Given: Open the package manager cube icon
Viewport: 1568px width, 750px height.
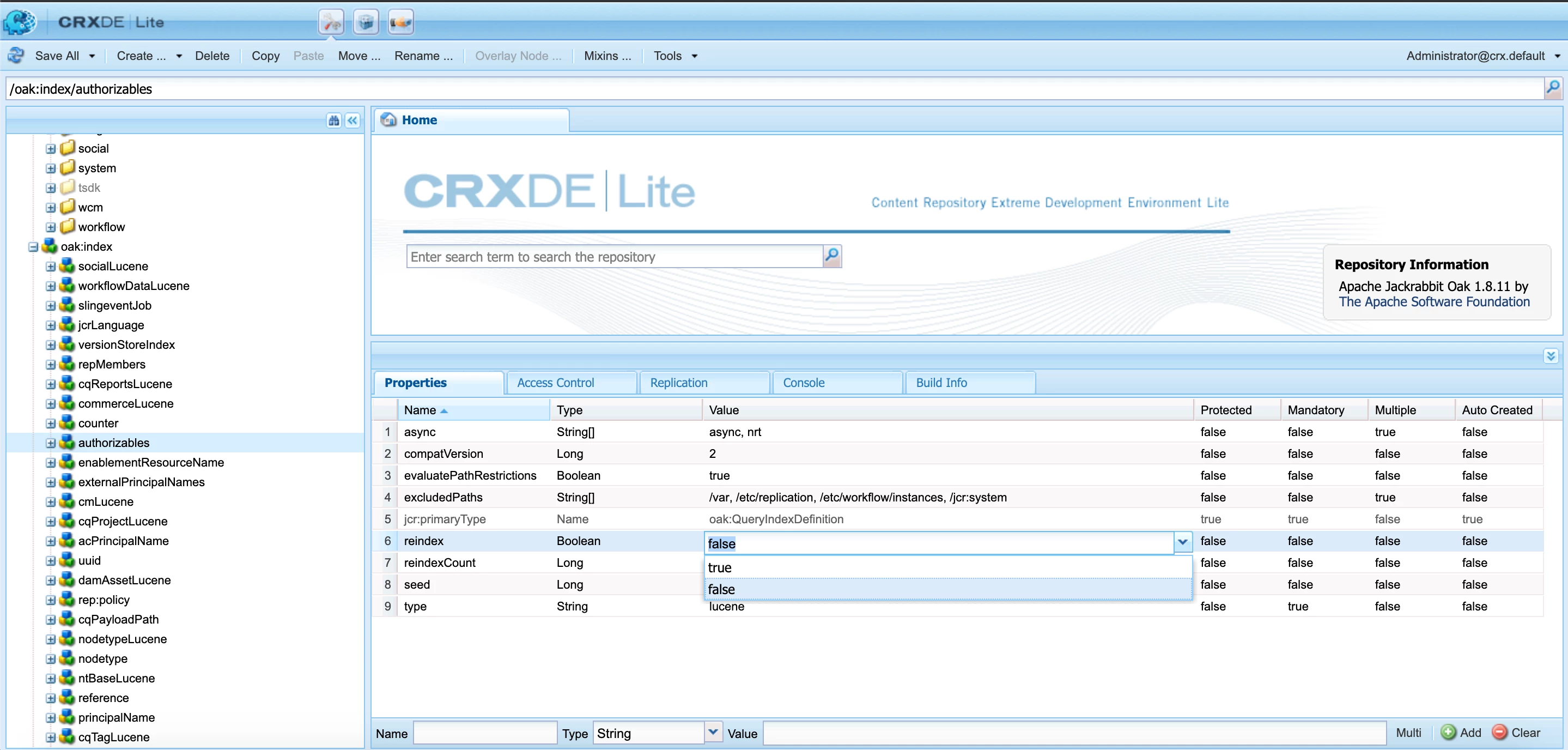Looking at the screenshot, I should [366, 22].
